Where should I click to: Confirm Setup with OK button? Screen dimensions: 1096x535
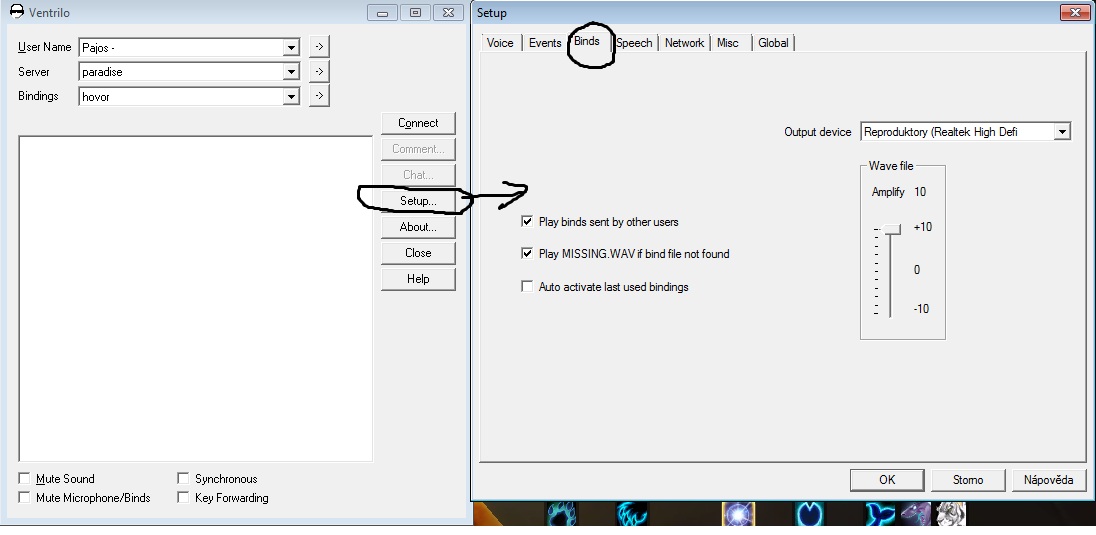click(887, 480)
